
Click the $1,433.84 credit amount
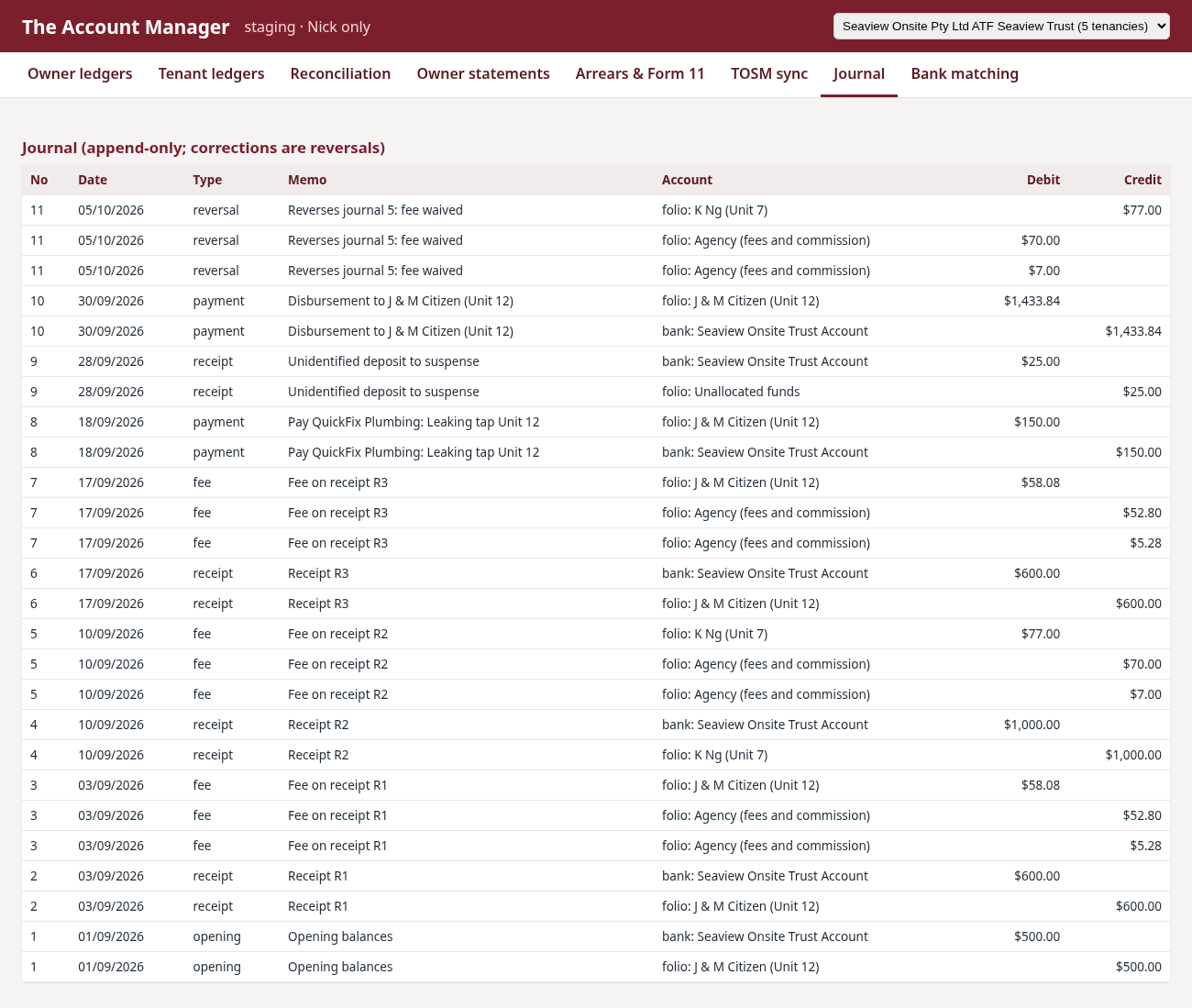tap(1133, 331)
